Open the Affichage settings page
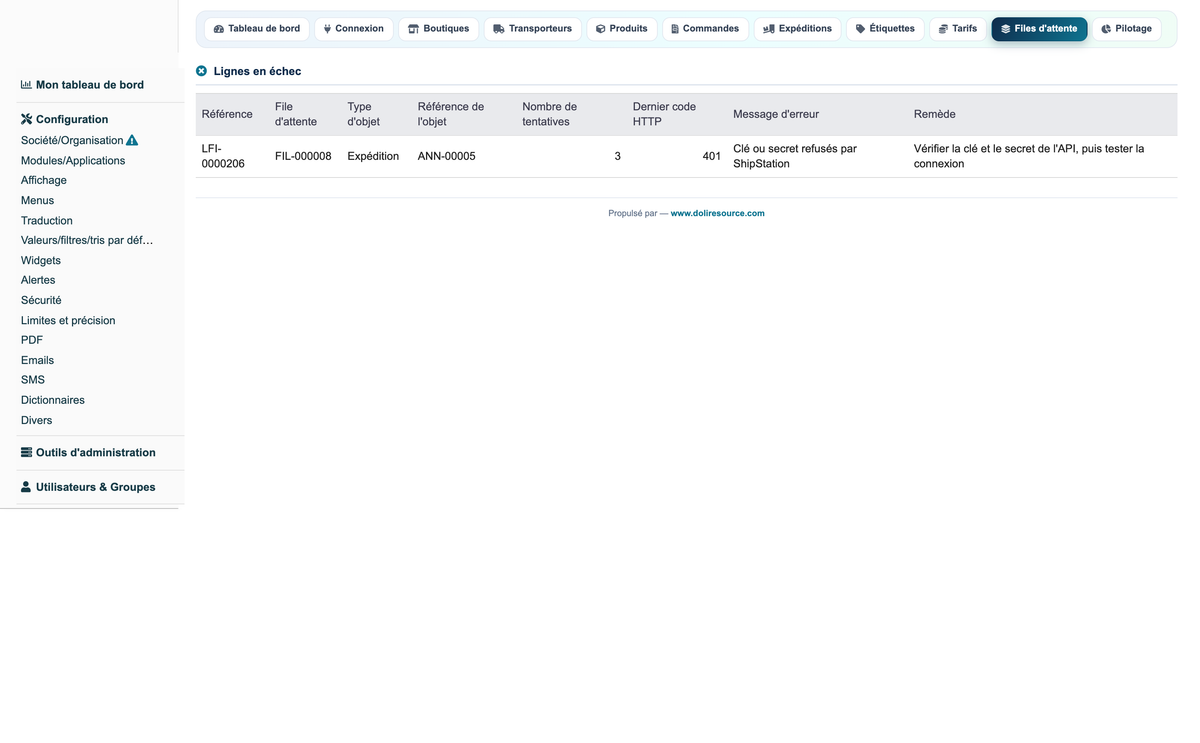The width and height of the screenshot is (1200, 743). (44, 180)
